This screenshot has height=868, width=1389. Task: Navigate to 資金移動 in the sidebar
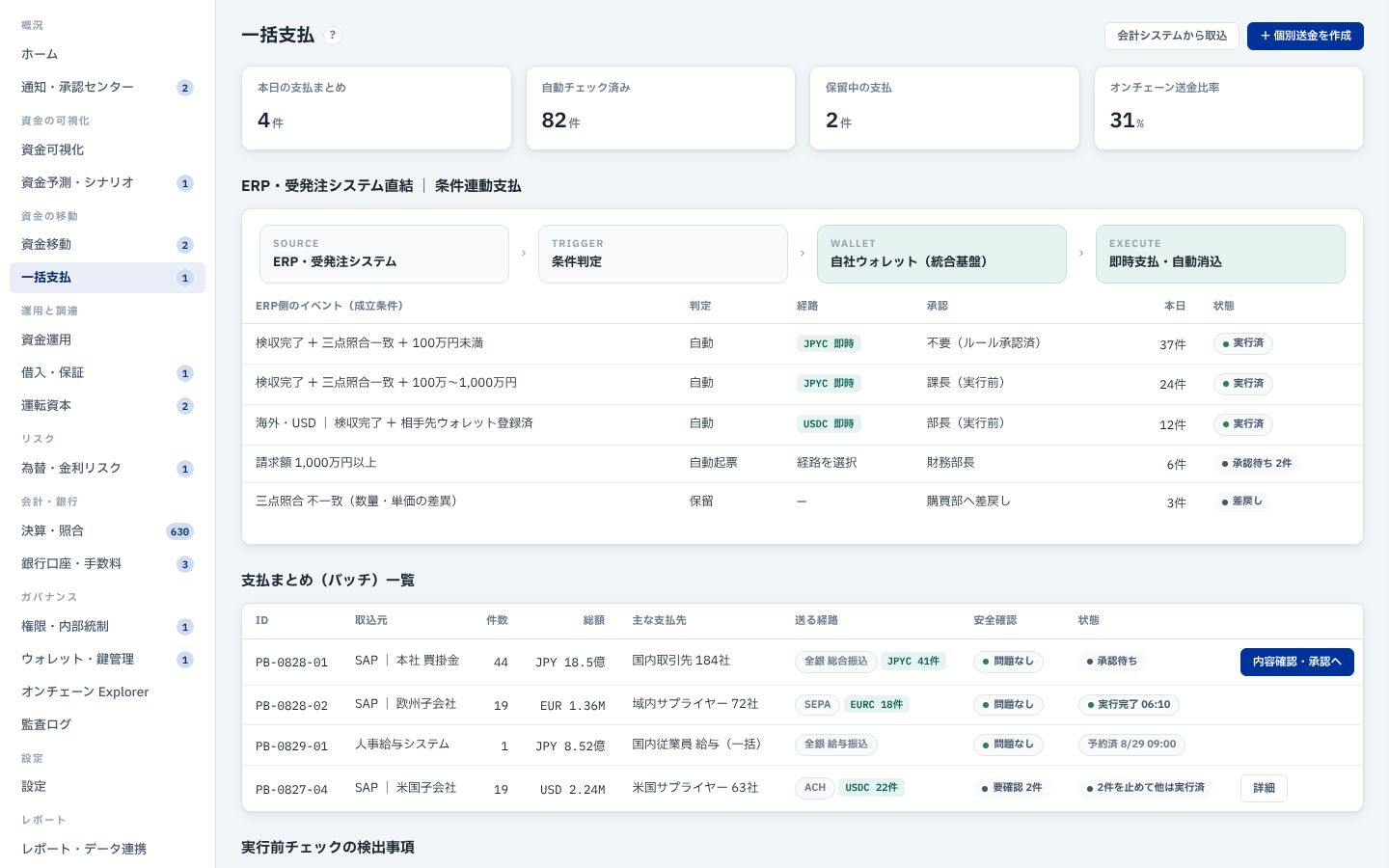[107, 244]
